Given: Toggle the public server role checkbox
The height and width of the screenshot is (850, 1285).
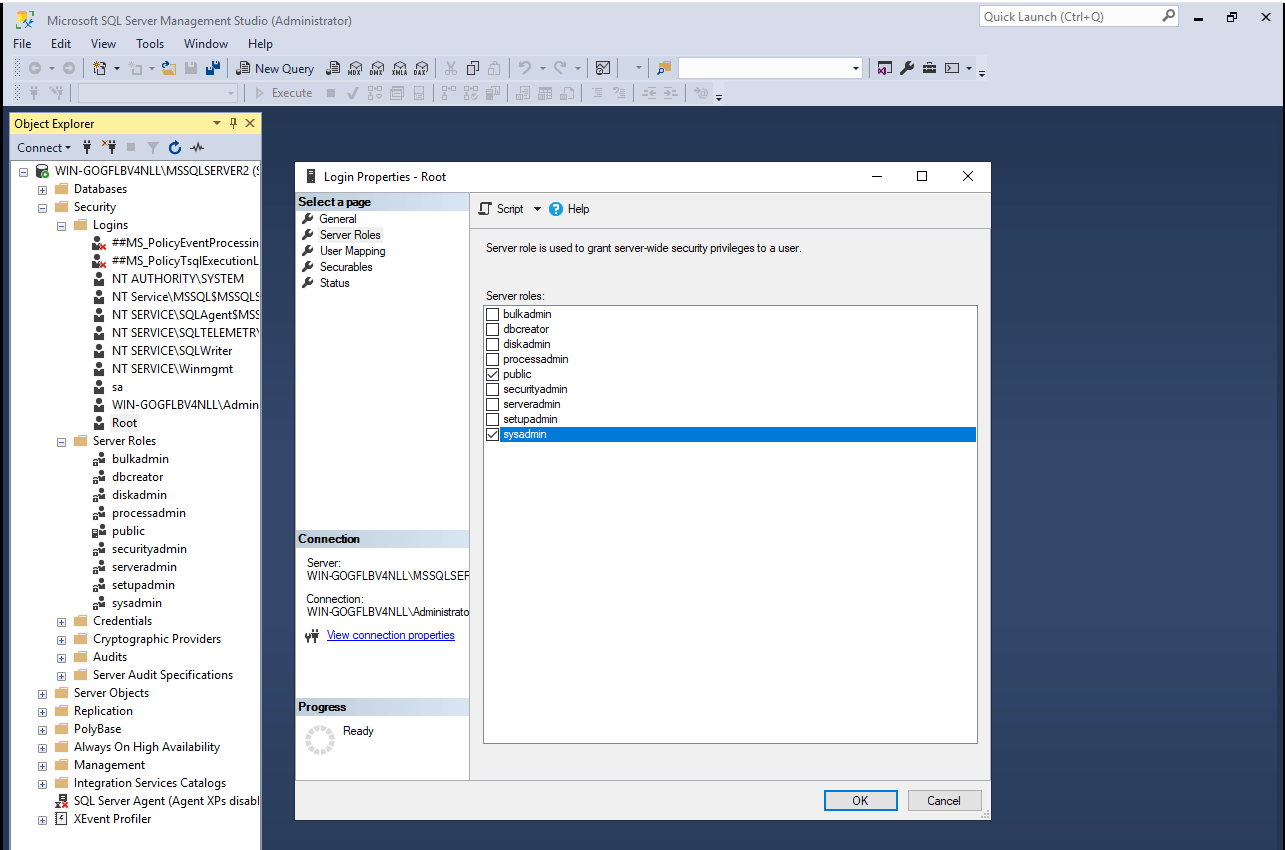Looking at the screenshot, I should click(492, 374).
